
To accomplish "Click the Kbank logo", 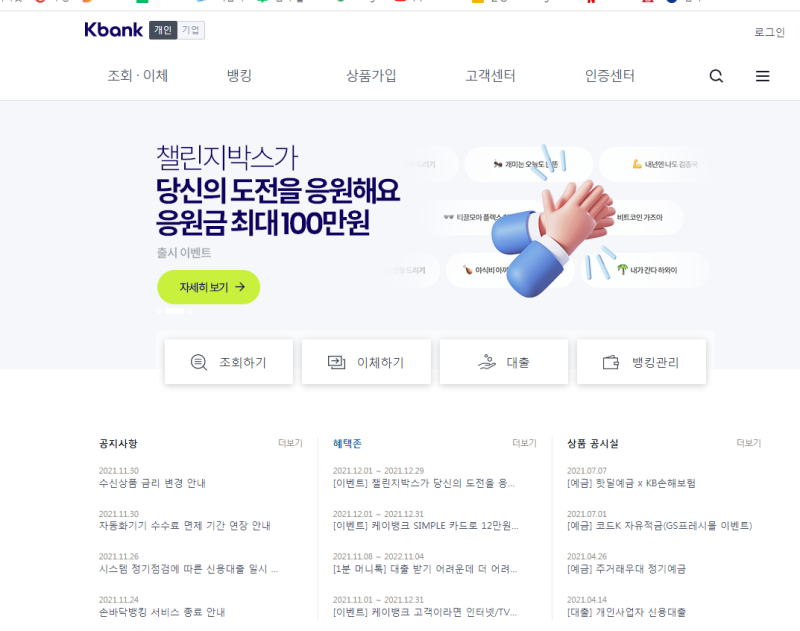I will (x=113, y=30).
